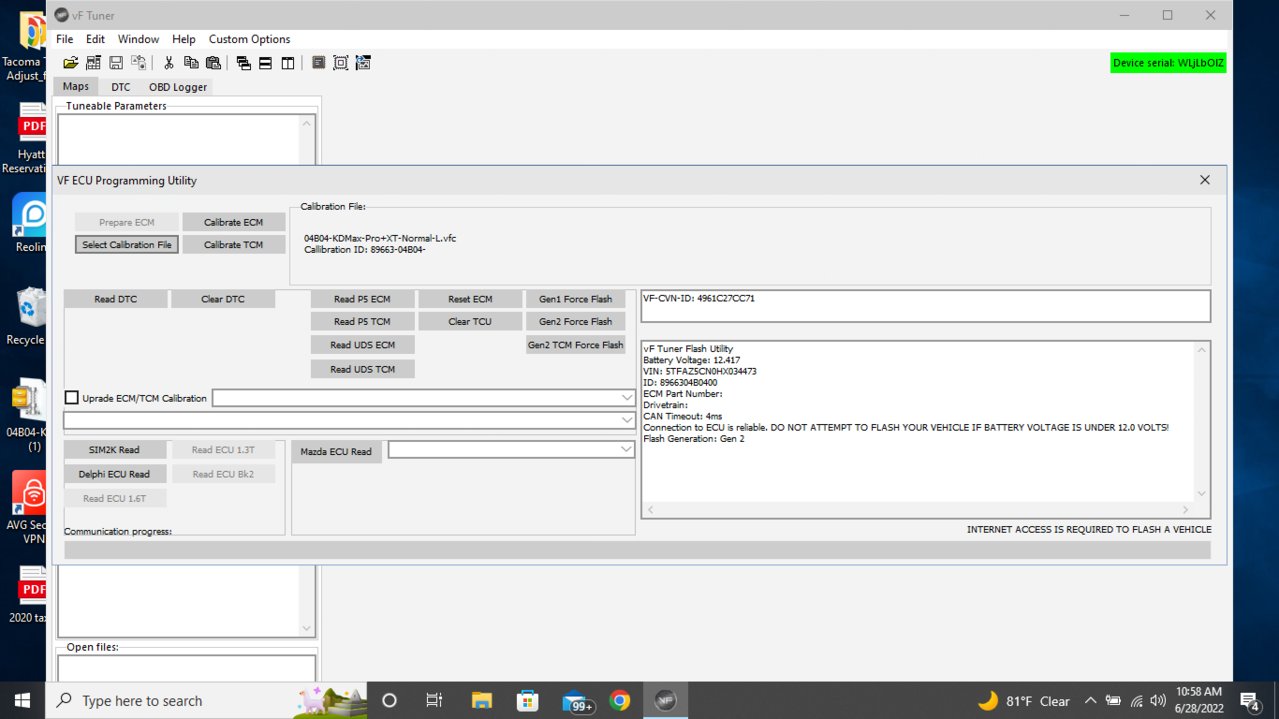Click the SIM2K Read button
Image resolution: width=1279 pixels, height=719 pixels.
(x=115, y=450)
